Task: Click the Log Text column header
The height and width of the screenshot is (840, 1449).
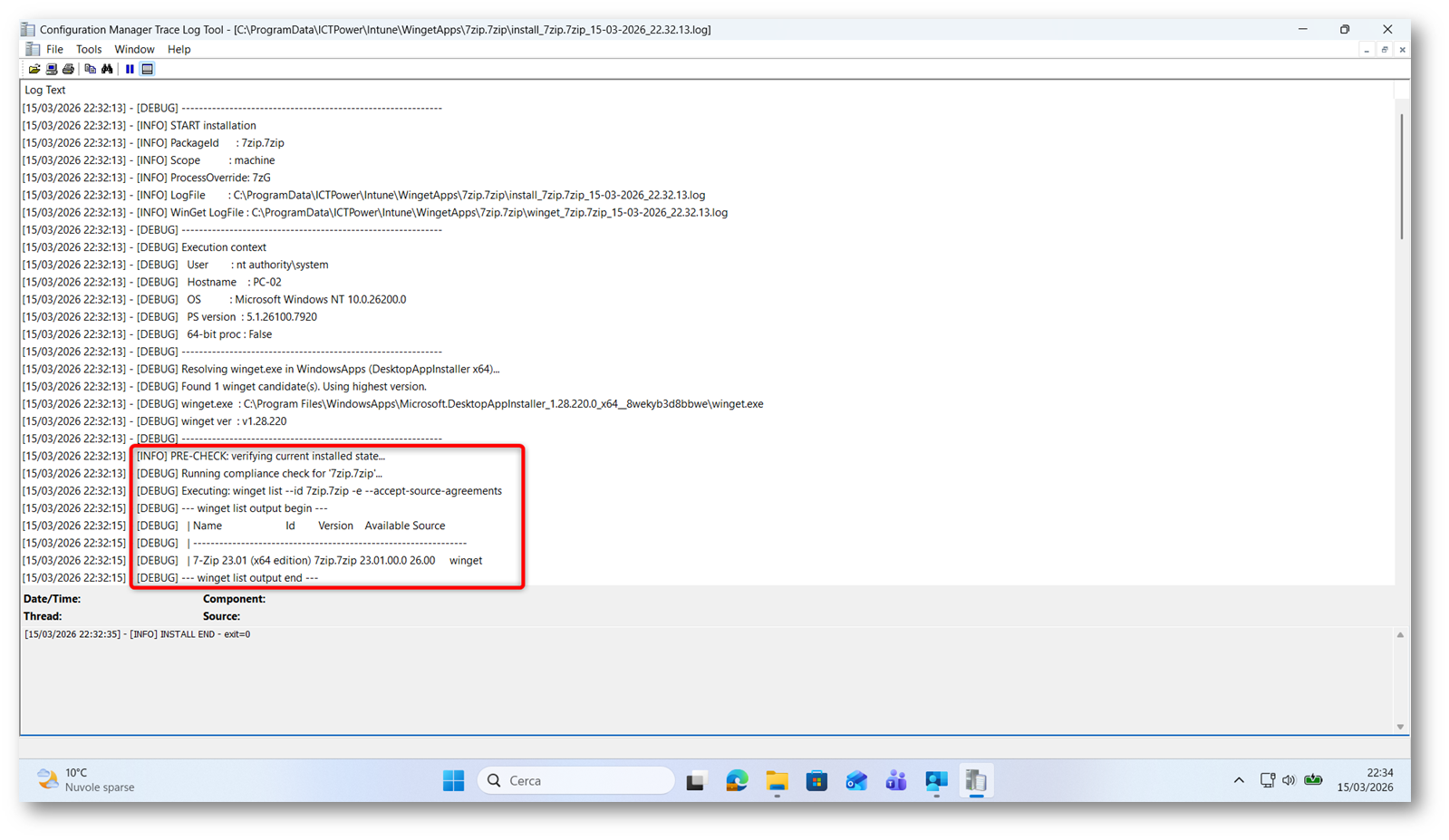Action: click(x=45, y=90)
